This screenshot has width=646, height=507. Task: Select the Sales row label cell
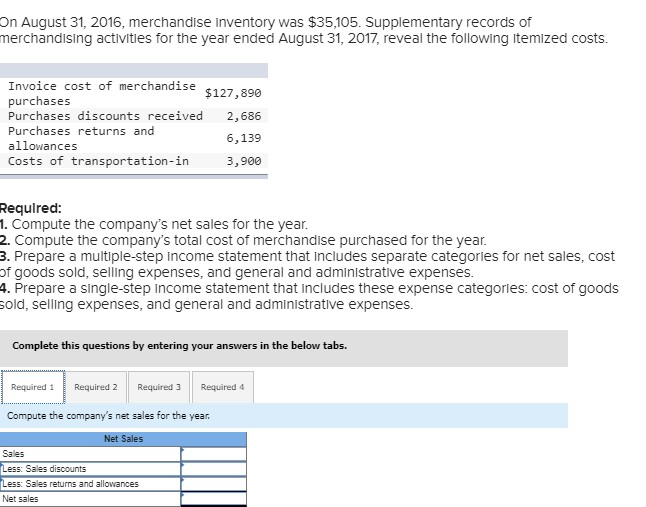[90, 454]
